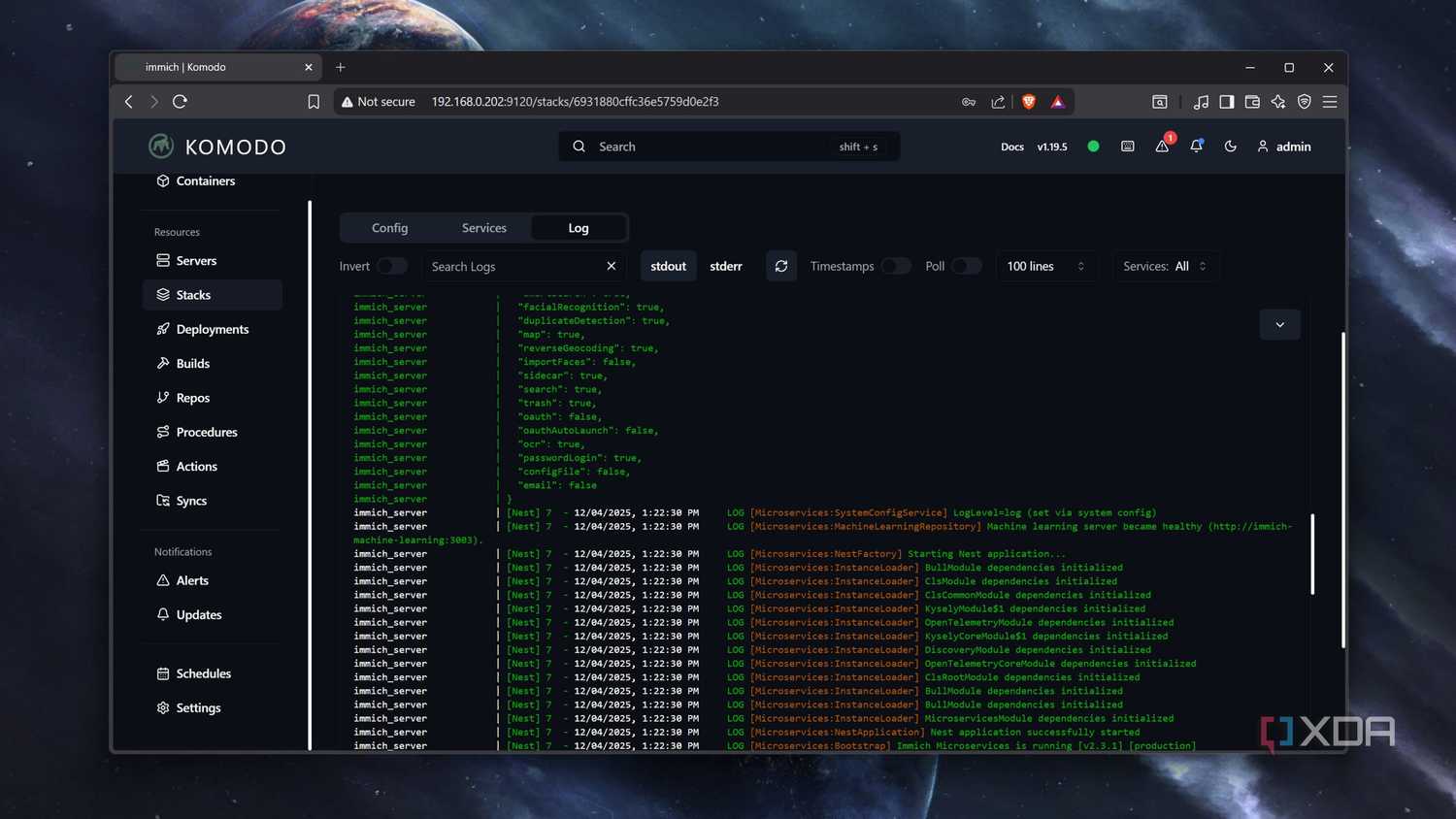Open Procedures in the sidebar
1456x819 pixels.
[197, 432]
